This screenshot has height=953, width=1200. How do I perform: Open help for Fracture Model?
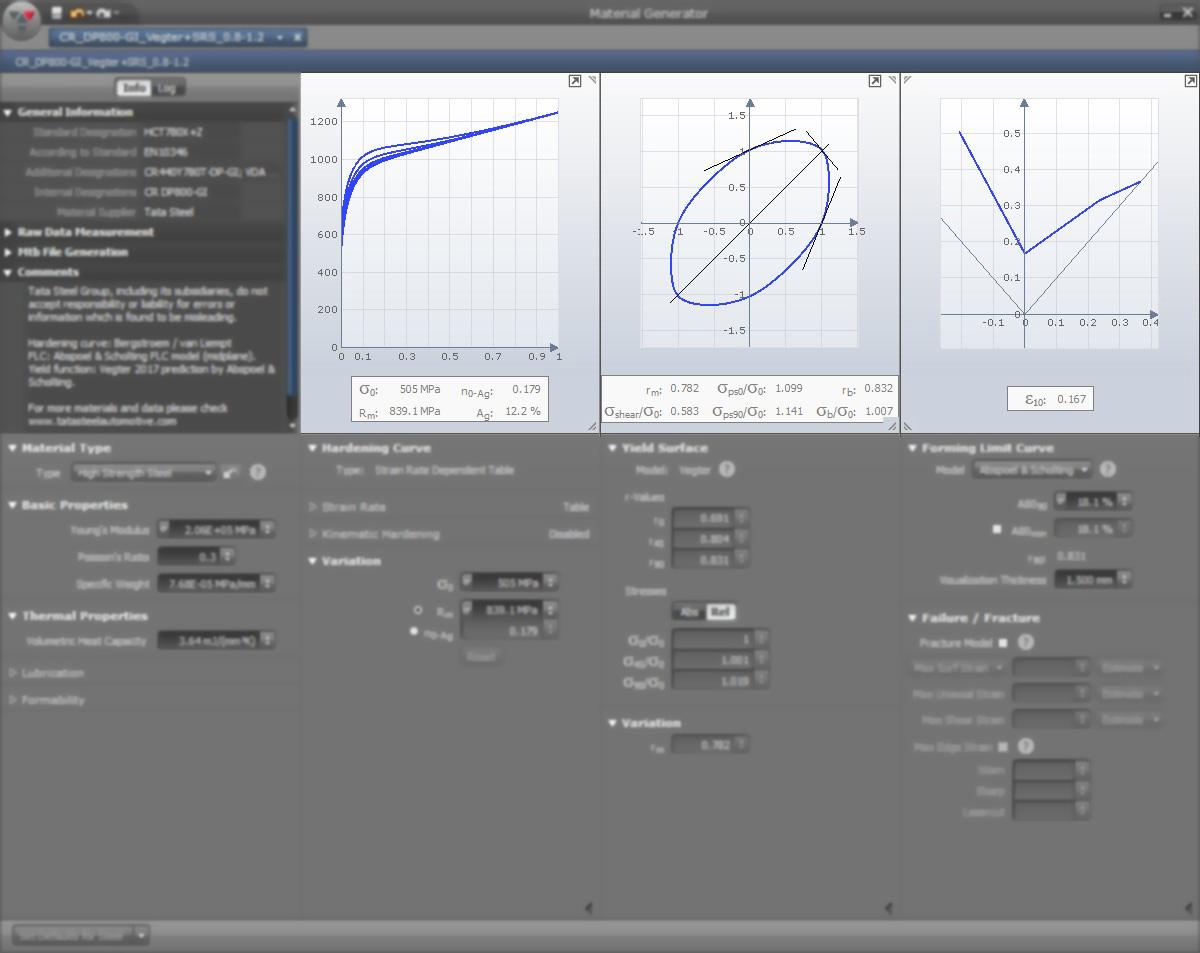(x=1026, y=642)
